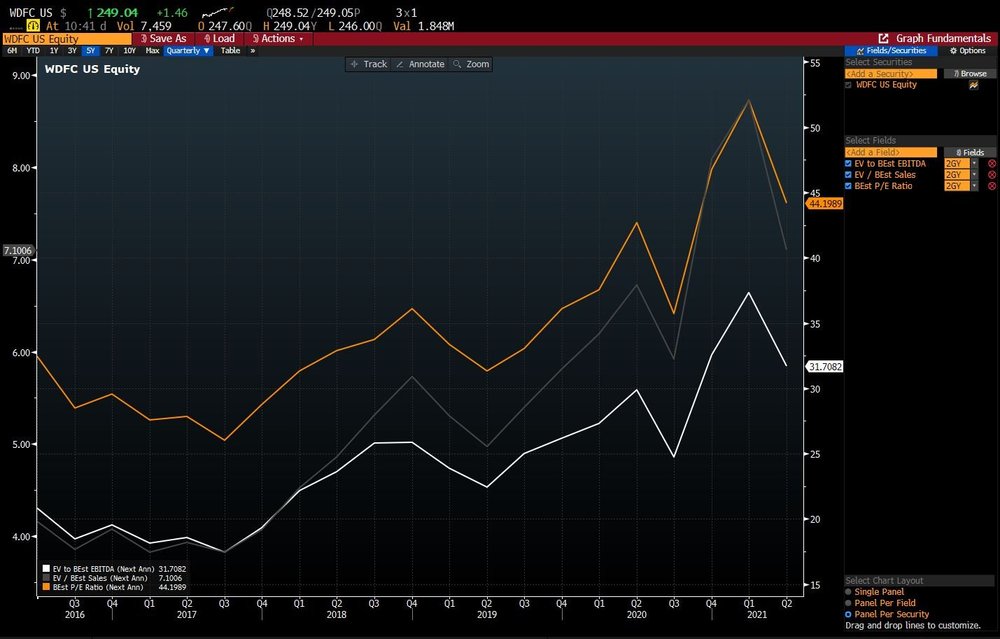Screen dimensions: 1000x639
Task: Click the Add a Field input field
Action: (x=891, y=152)
